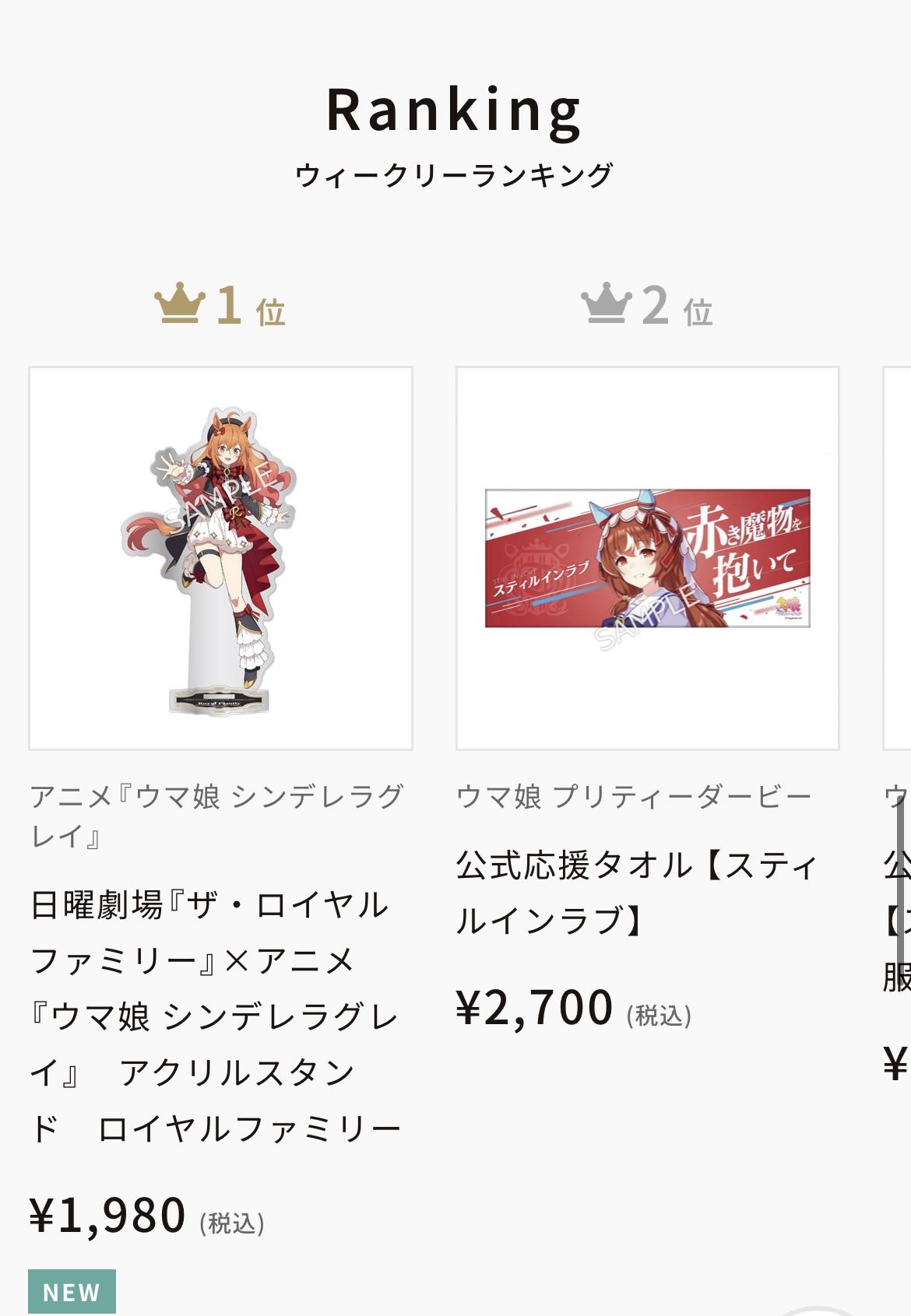Open the Royal Family acrylic stand product image
Viewport: 911px width, 1316px height.
pyautogui.click(x=220, y=558)
